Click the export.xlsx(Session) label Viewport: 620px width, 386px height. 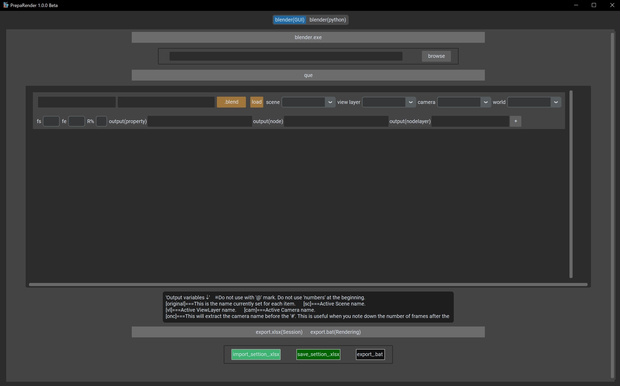279,332
